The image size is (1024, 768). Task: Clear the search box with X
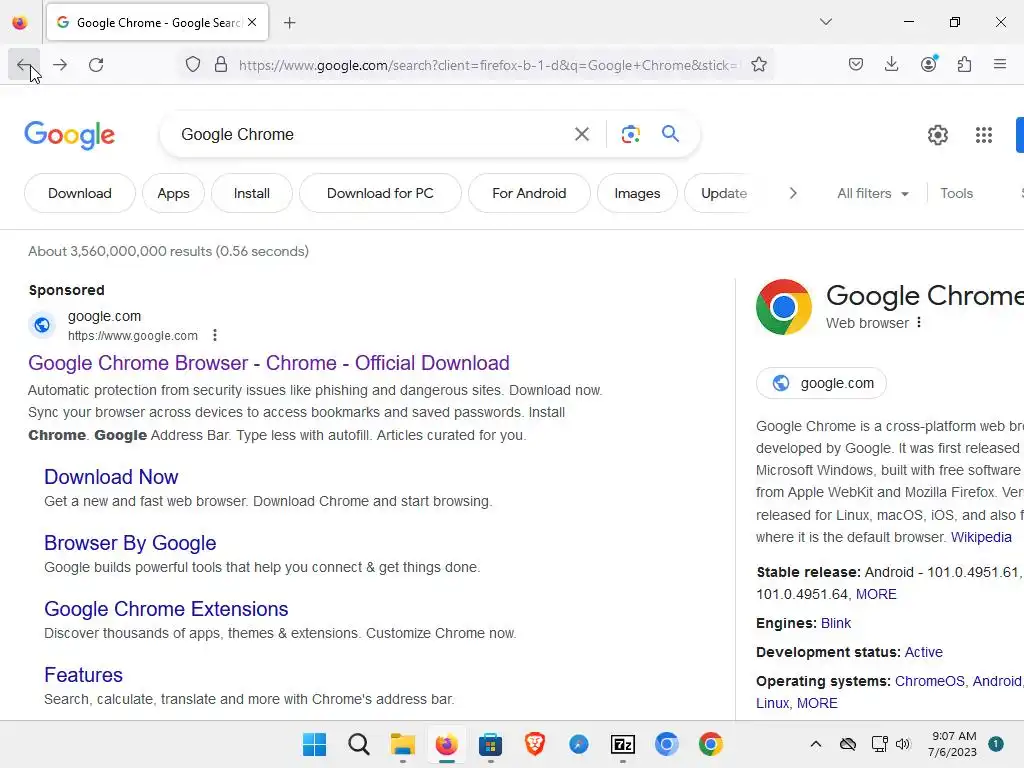click(x=581, y=135)
